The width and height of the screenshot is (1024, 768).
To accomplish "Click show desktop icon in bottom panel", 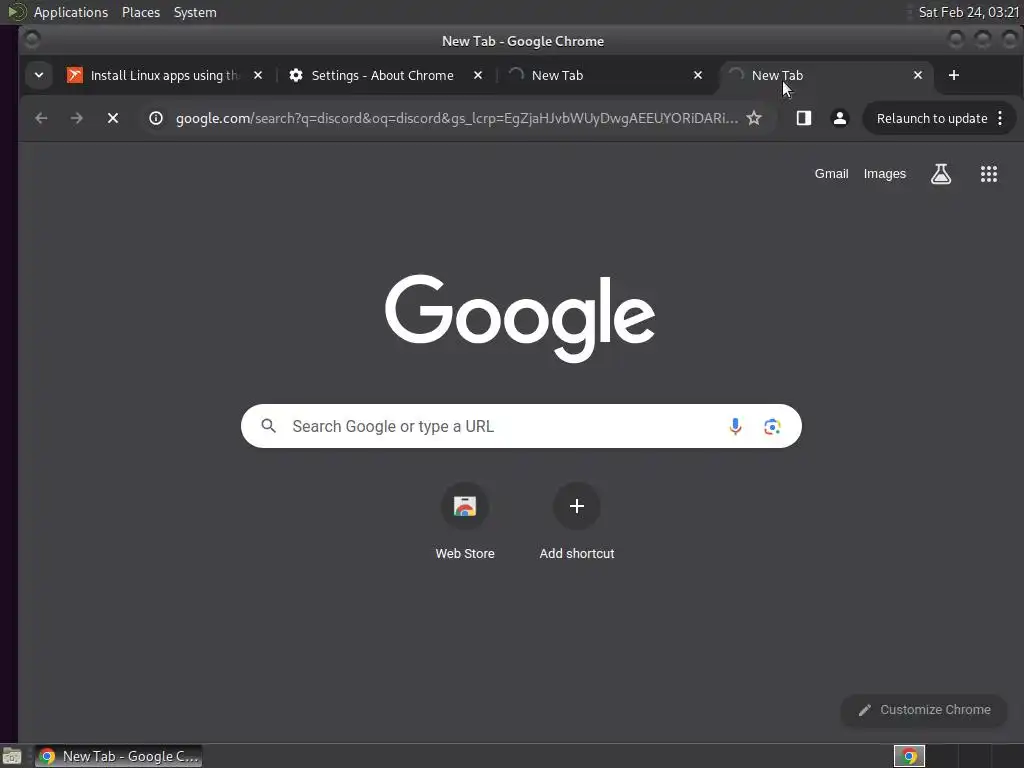I will click(12, 756).
